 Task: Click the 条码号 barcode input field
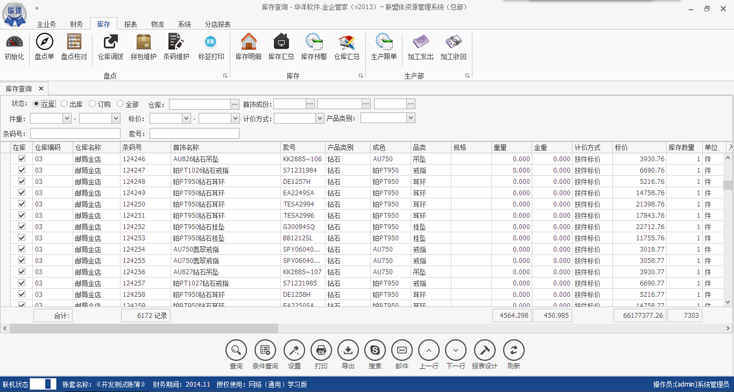[75, 133]
